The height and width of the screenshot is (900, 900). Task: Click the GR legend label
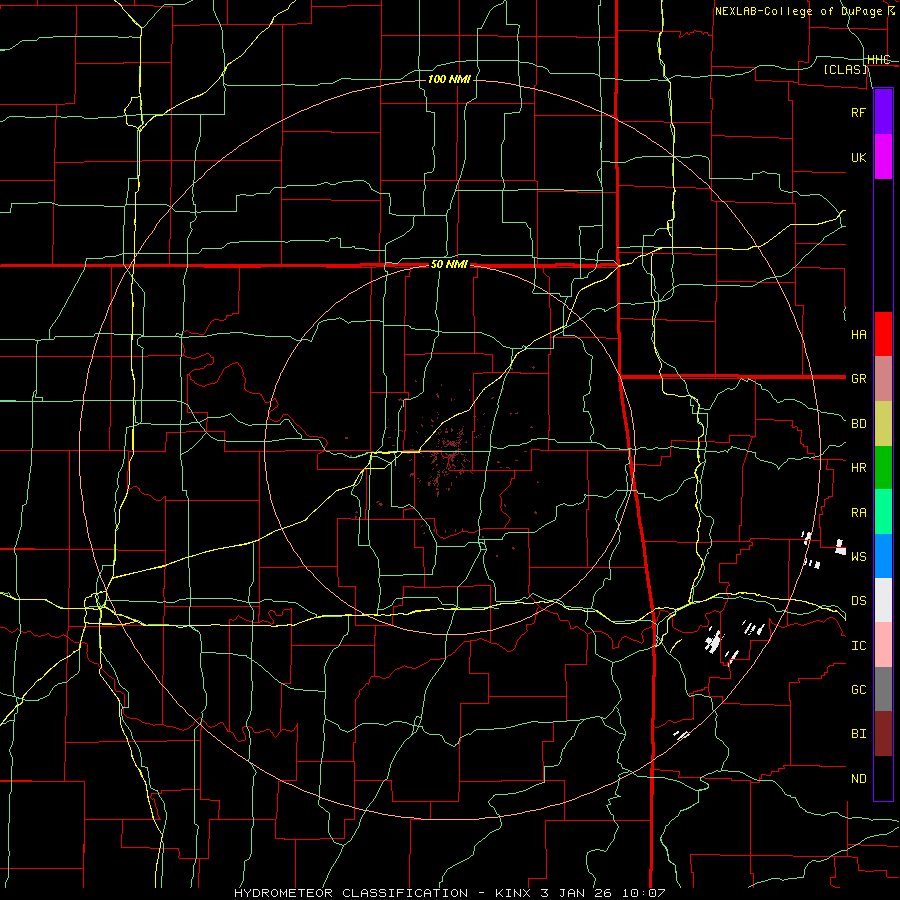(x=858, y=379)
